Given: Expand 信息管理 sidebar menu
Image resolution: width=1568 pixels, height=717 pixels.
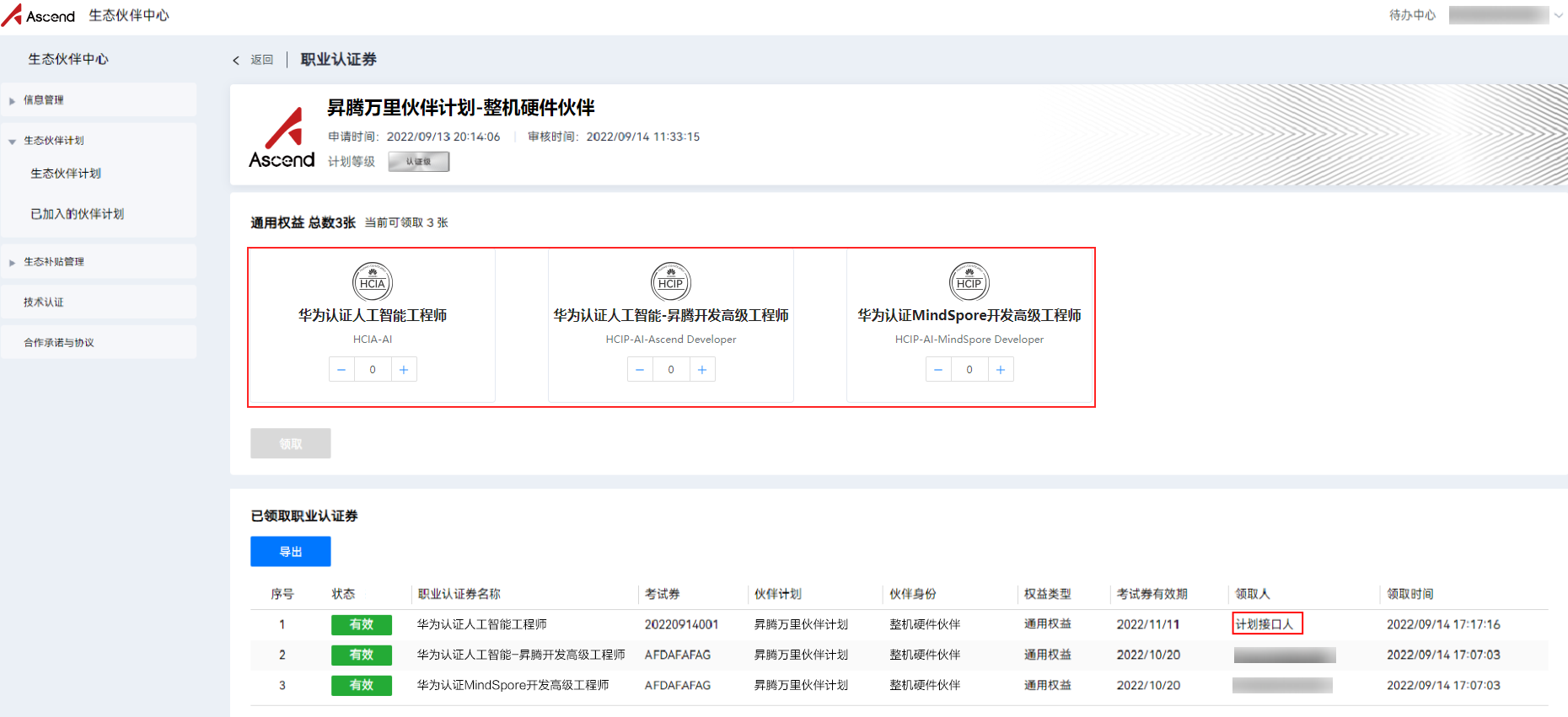Looking at the screenshot, I should 99,99.
